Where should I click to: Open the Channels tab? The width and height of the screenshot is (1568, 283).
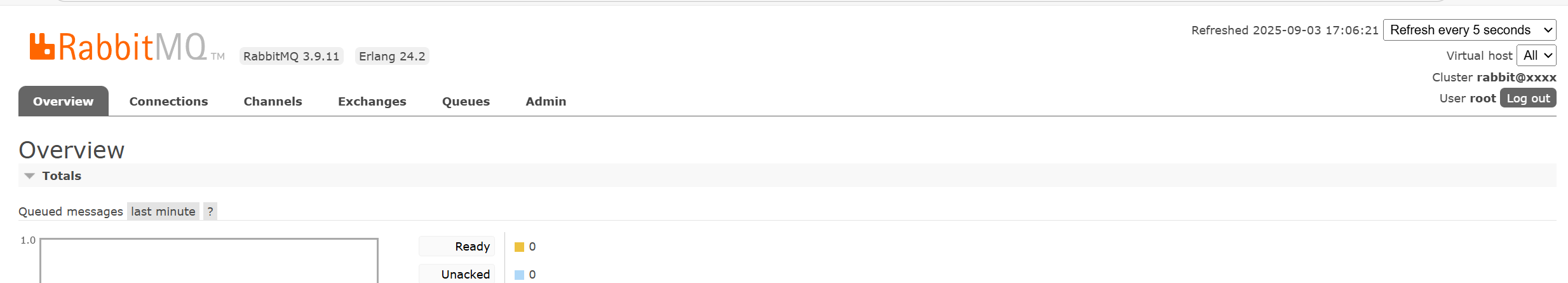click(x=273, y=101)
